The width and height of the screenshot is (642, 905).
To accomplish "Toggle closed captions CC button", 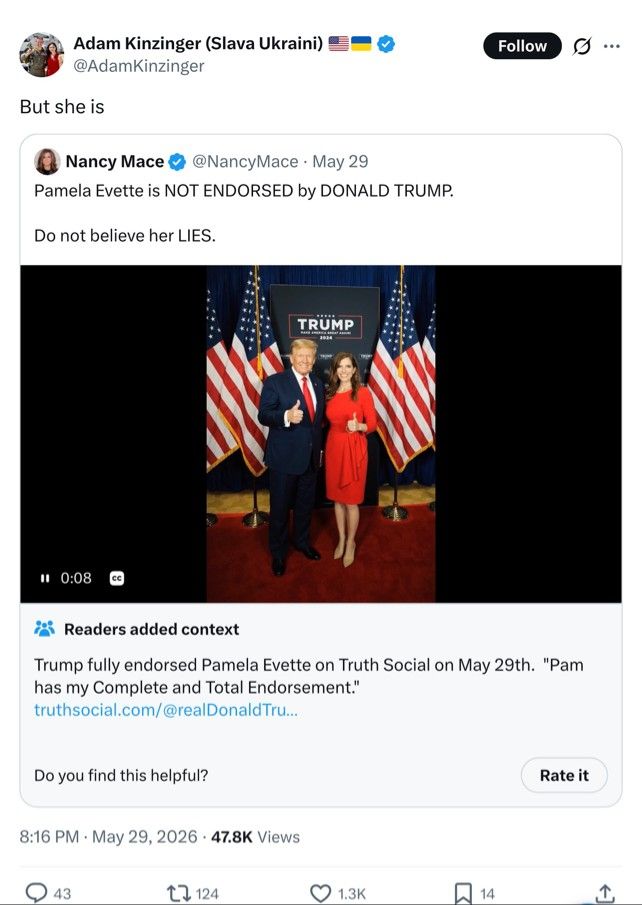I will coord(117,578).
